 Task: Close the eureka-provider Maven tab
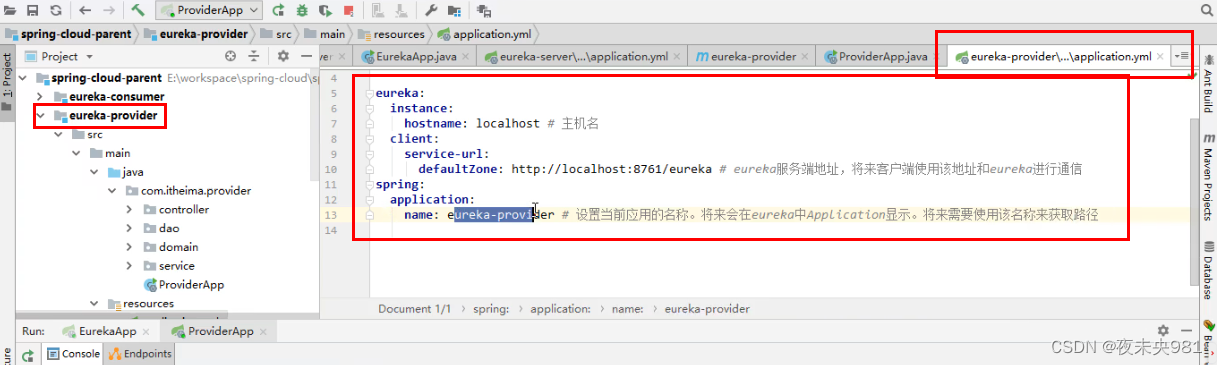(806, 57)
